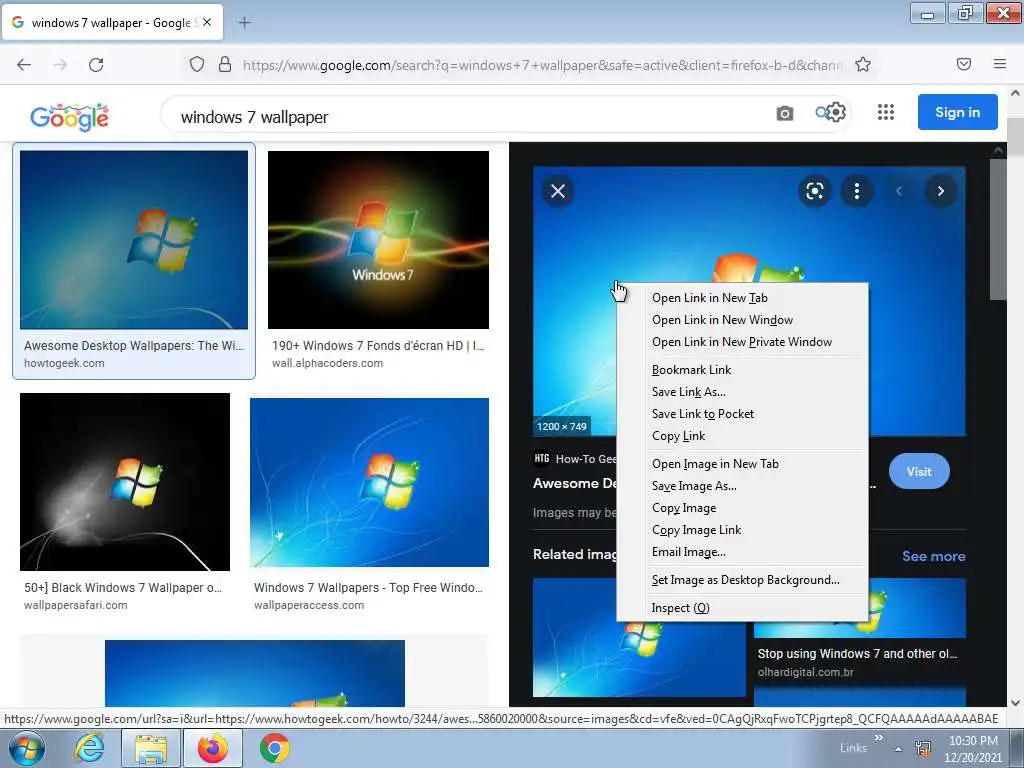Select the wallpaperaccess blue wallpaper thumbnail
This screenshot has width=1024, height=768.
(x=369, y=483)
